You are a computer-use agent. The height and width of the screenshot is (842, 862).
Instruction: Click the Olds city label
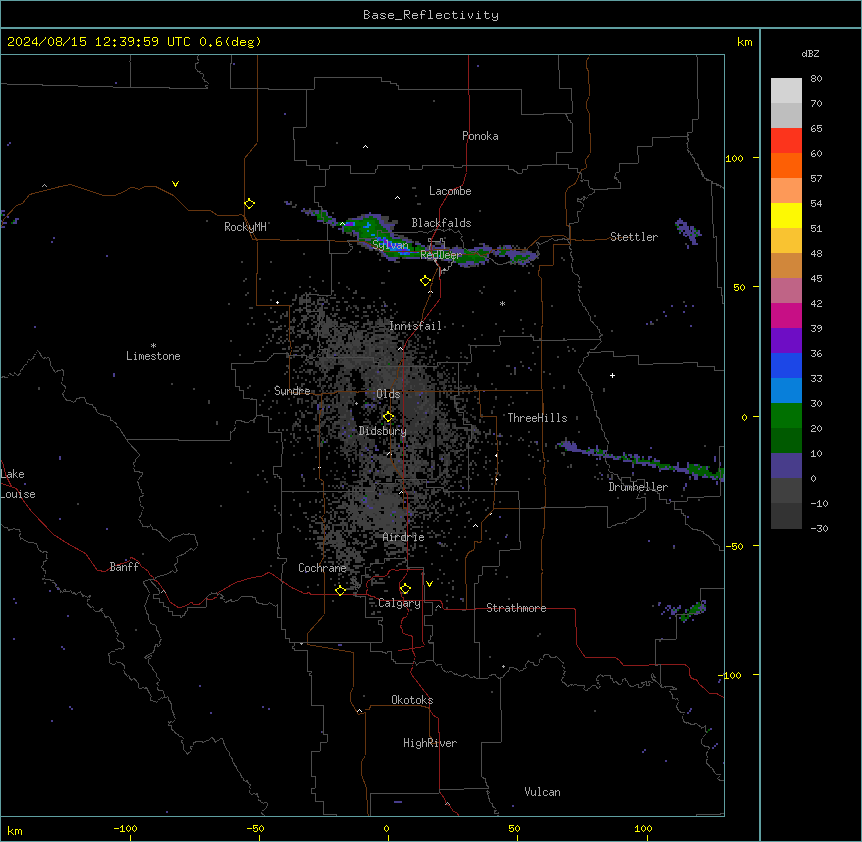click(388, 394)
